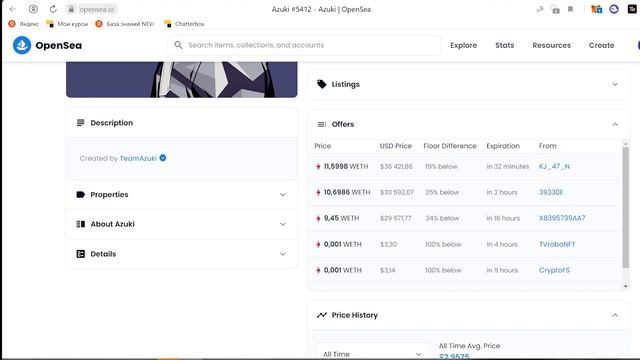The image size is (640, 360).
Task: Open the База знаний NEW bookmark
Action: [124, 24]
